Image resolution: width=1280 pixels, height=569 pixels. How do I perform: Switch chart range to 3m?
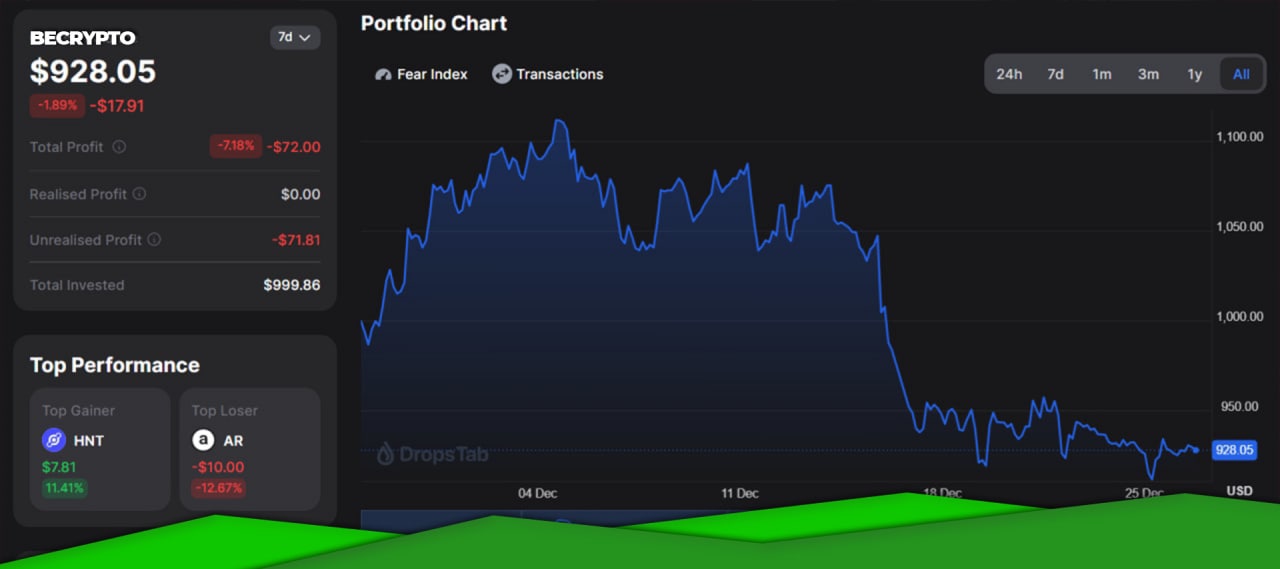coord(1148,74)
